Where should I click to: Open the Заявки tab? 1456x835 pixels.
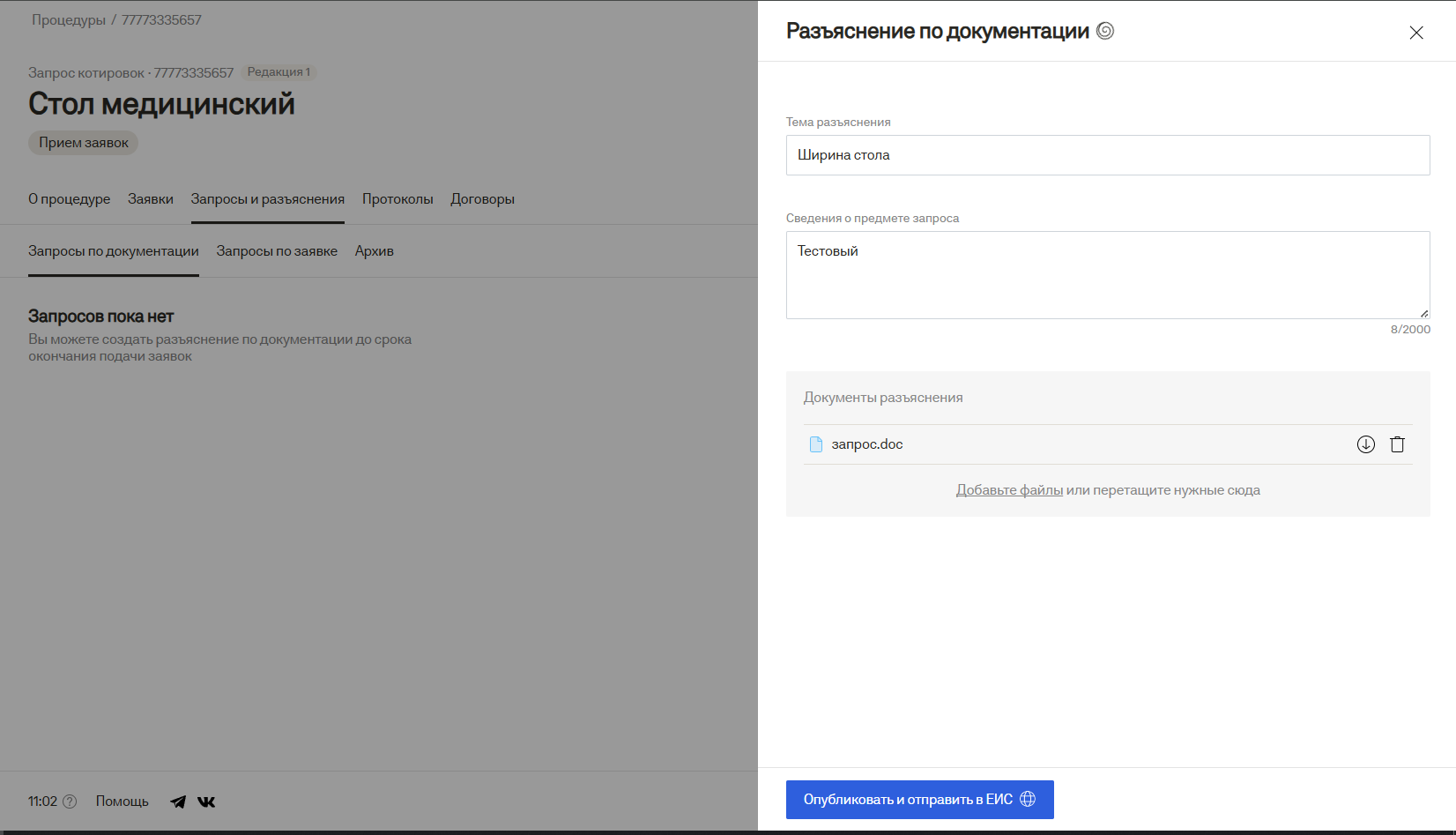point(150,199)
